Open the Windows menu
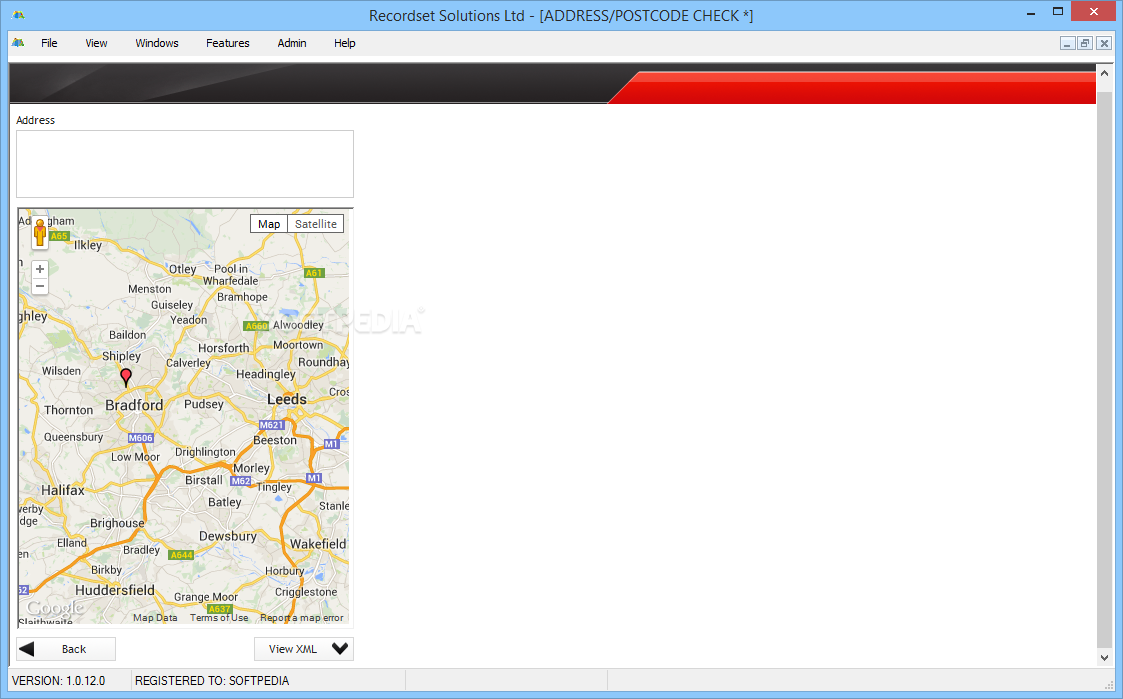The height and width of the screenshot is (699, 1123). point(157,43)
